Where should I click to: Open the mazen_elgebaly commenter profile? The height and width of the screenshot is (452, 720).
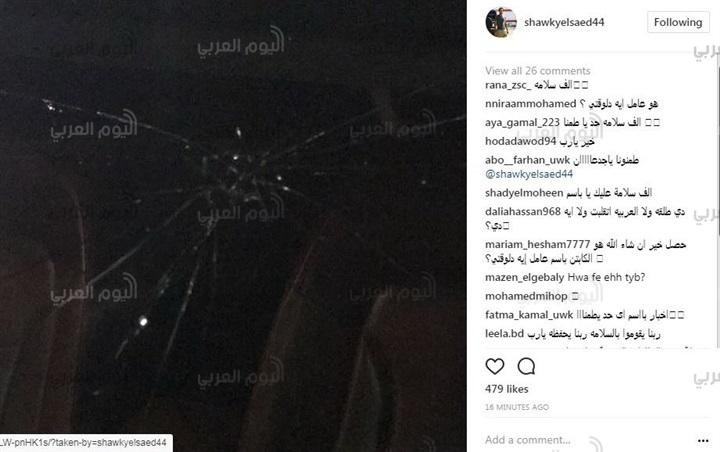pyautogui.click(x=524, y=277)
